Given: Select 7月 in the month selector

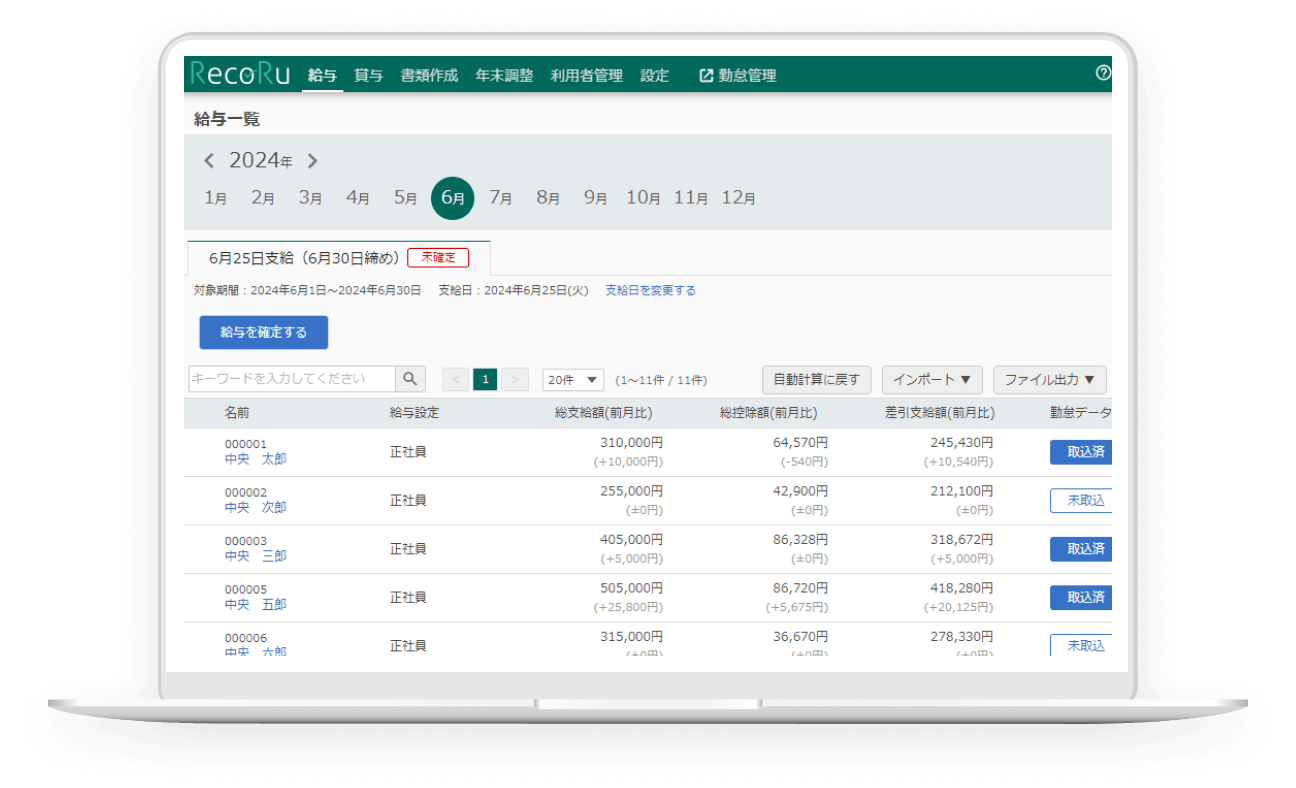Looking at the screenshot, I should 500,198.
